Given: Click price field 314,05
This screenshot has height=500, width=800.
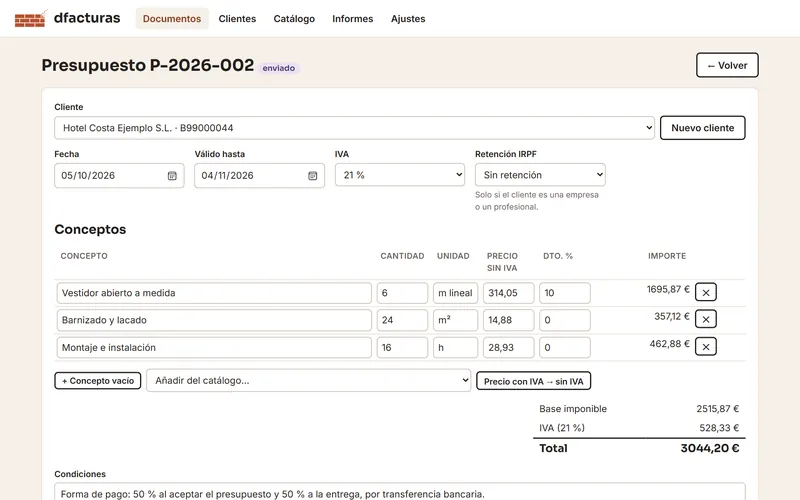Looking at the screenshot, I should [x=509, y=293].
